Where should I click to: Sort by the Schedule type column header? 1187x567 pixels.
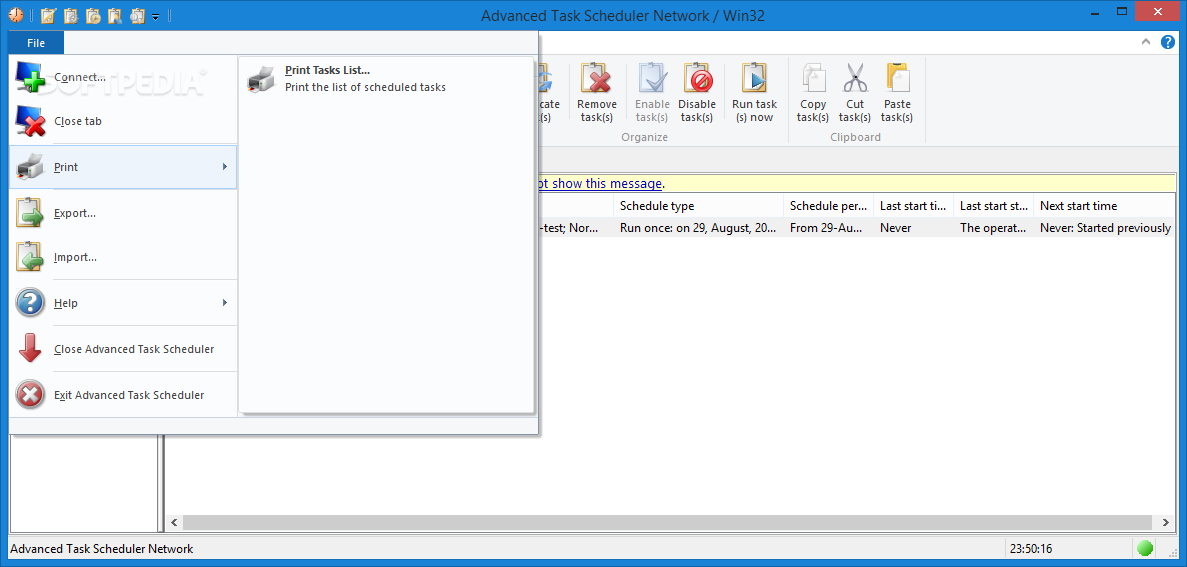(698, 206)
